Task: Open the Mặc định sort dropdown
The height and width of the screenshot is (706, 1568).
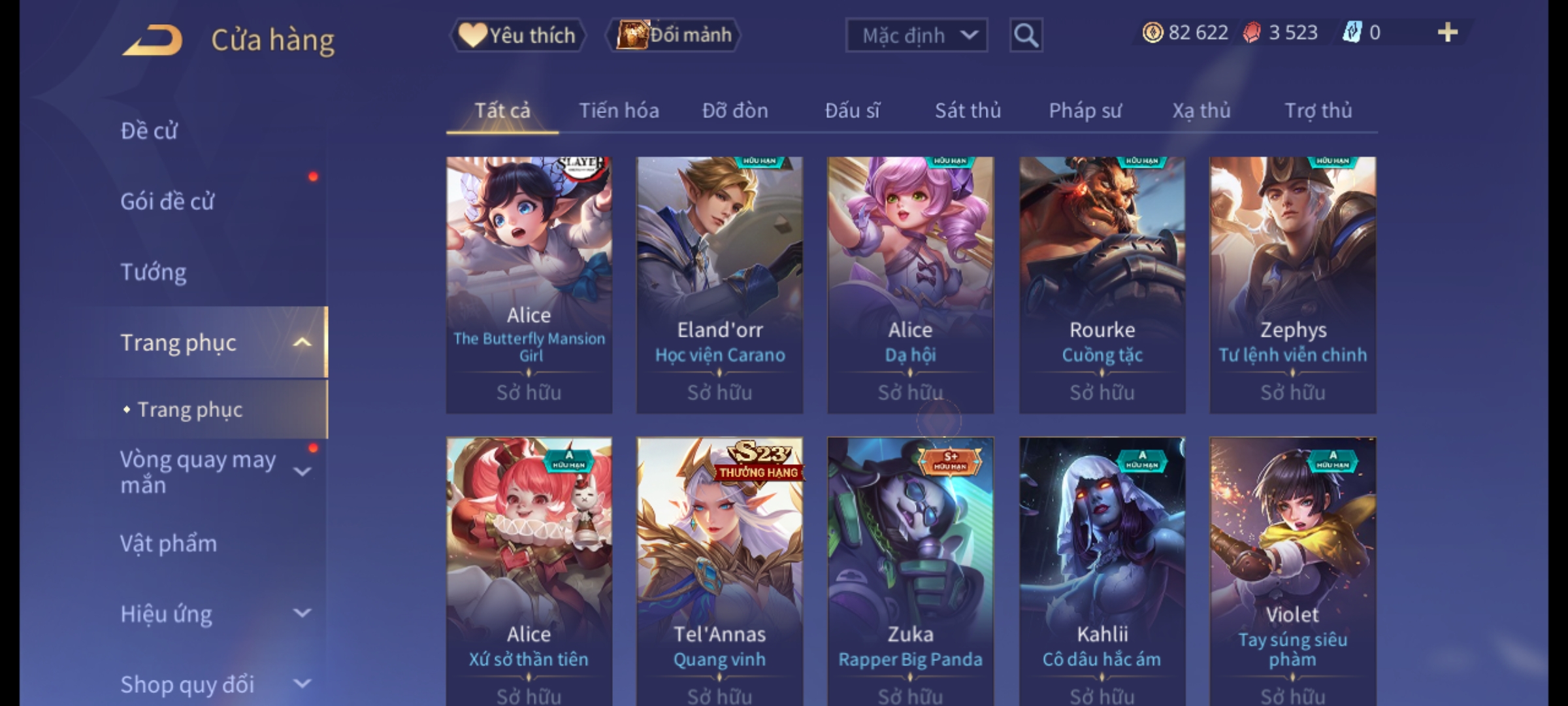Action: pyautogui.click(x=917, y=35)
